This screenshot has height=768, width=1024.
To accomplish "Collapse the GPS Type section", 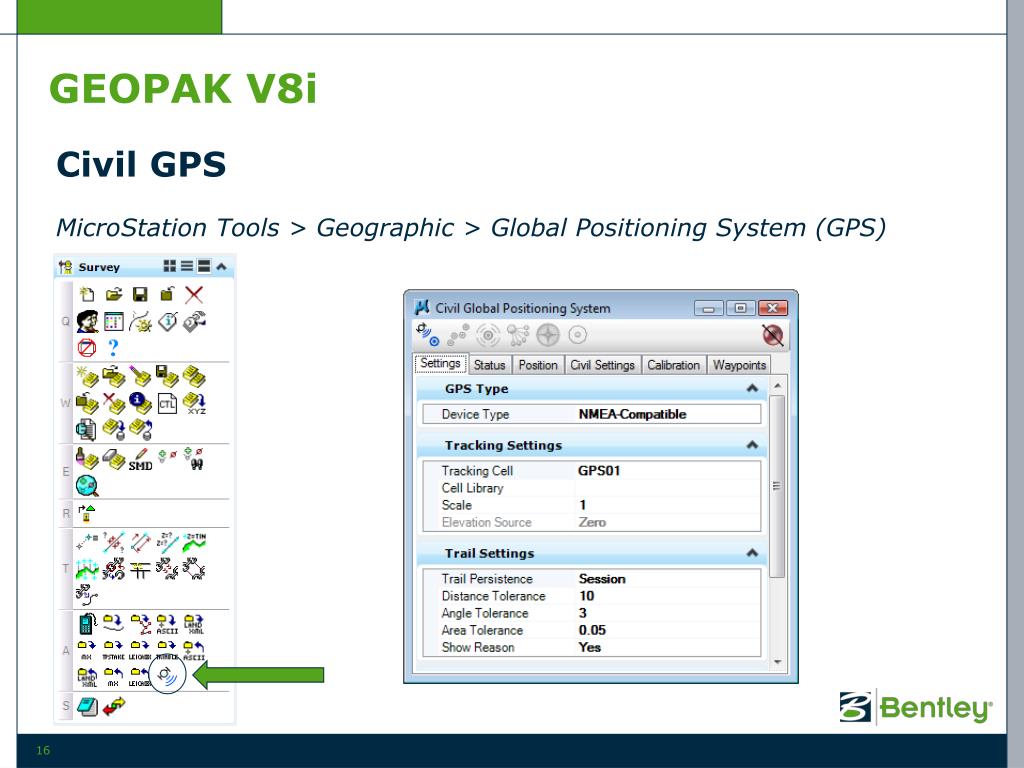I will click(752, 389).
